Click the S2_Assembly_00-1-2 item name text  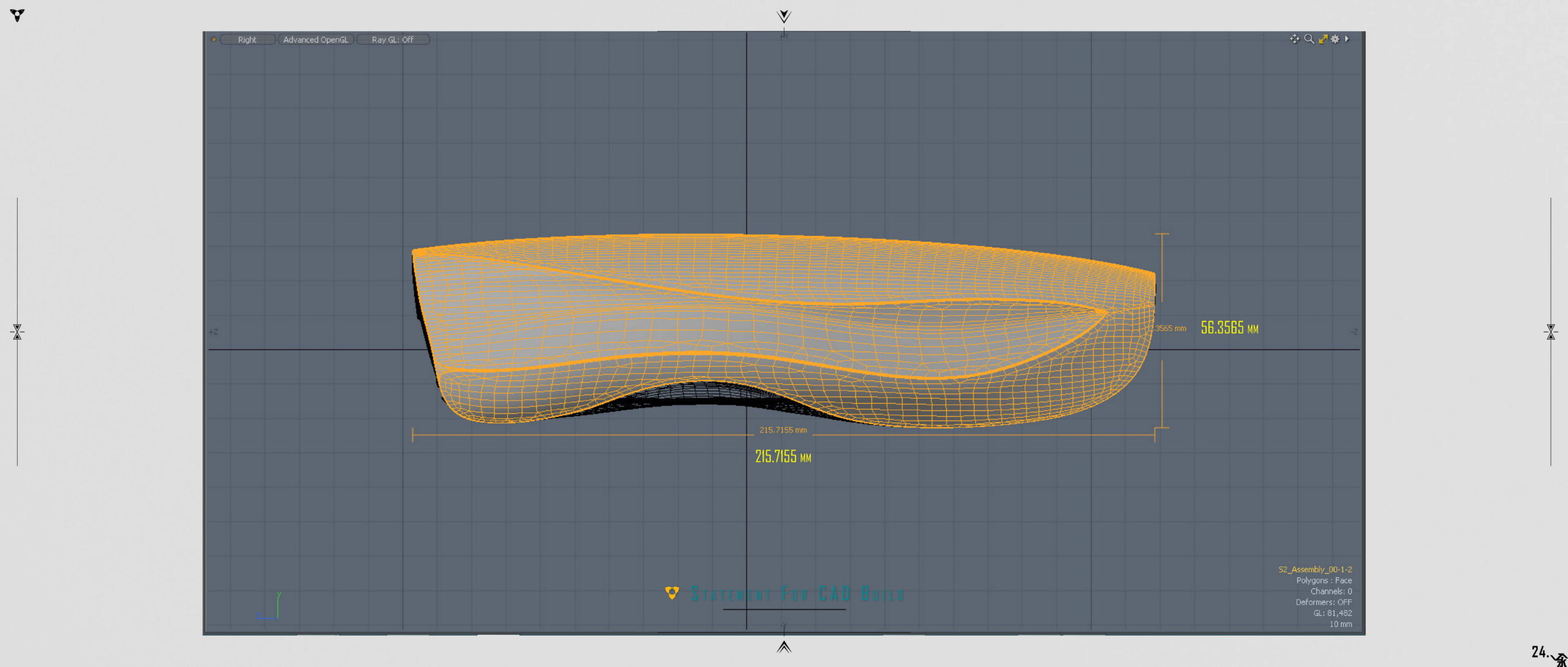tap(1314, 569)
